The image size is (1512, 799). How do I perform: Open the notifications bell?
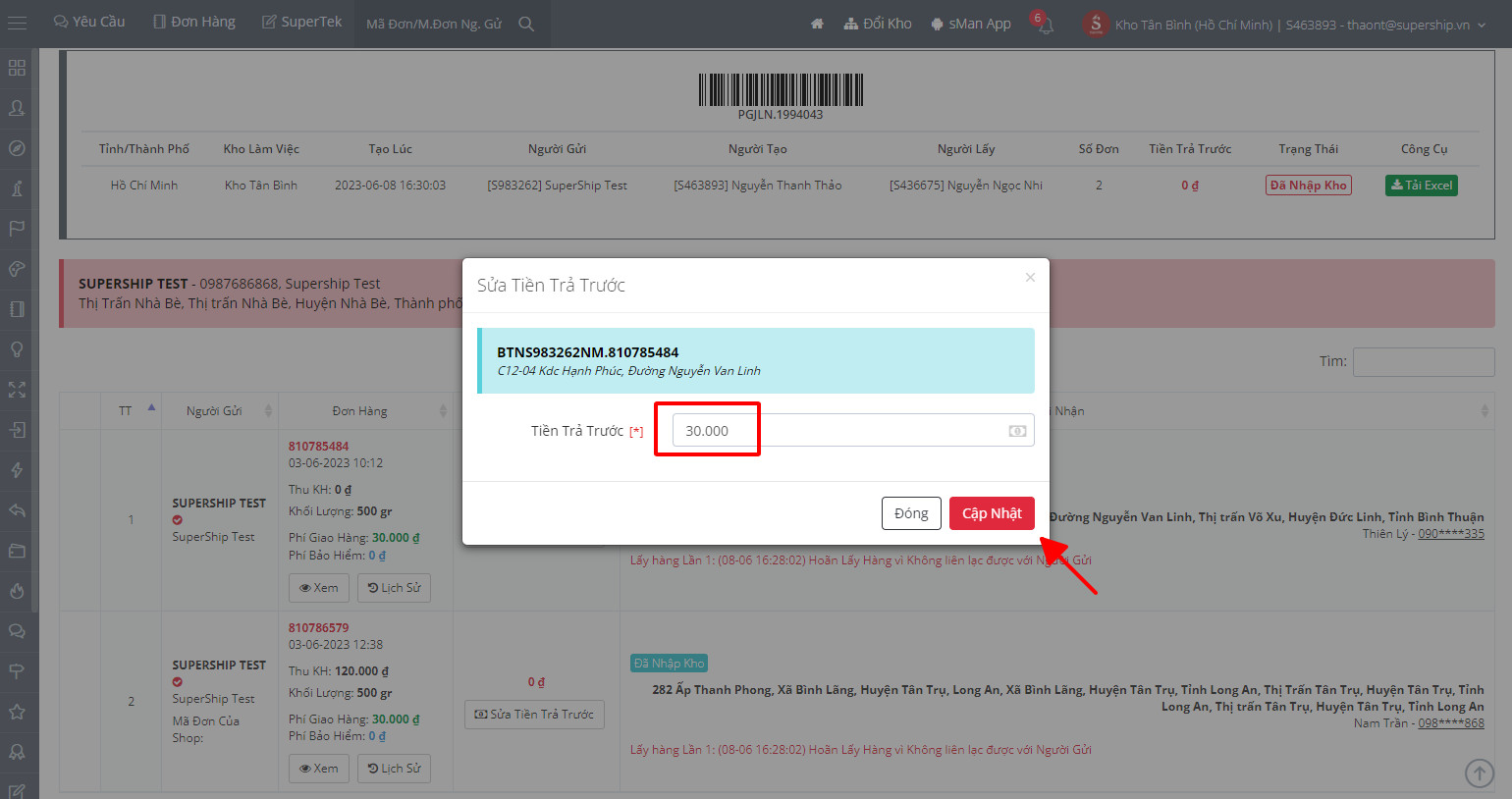(1046, 25)
